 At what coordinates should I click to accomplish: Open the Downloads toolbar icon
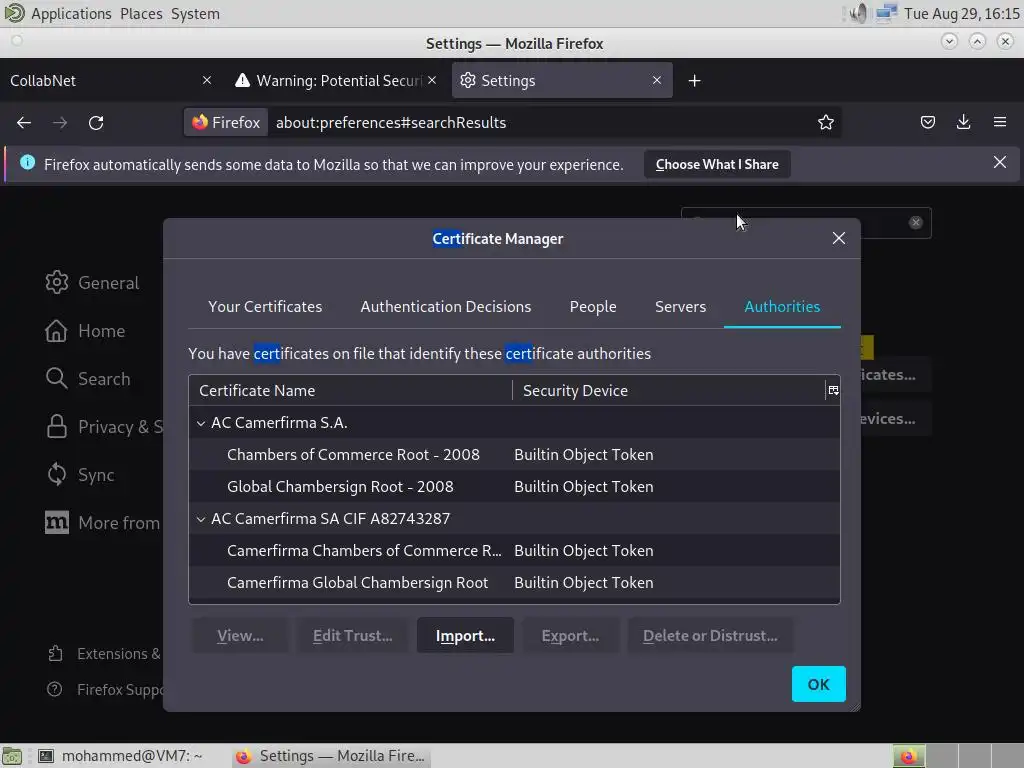click(x=963, y=122)
